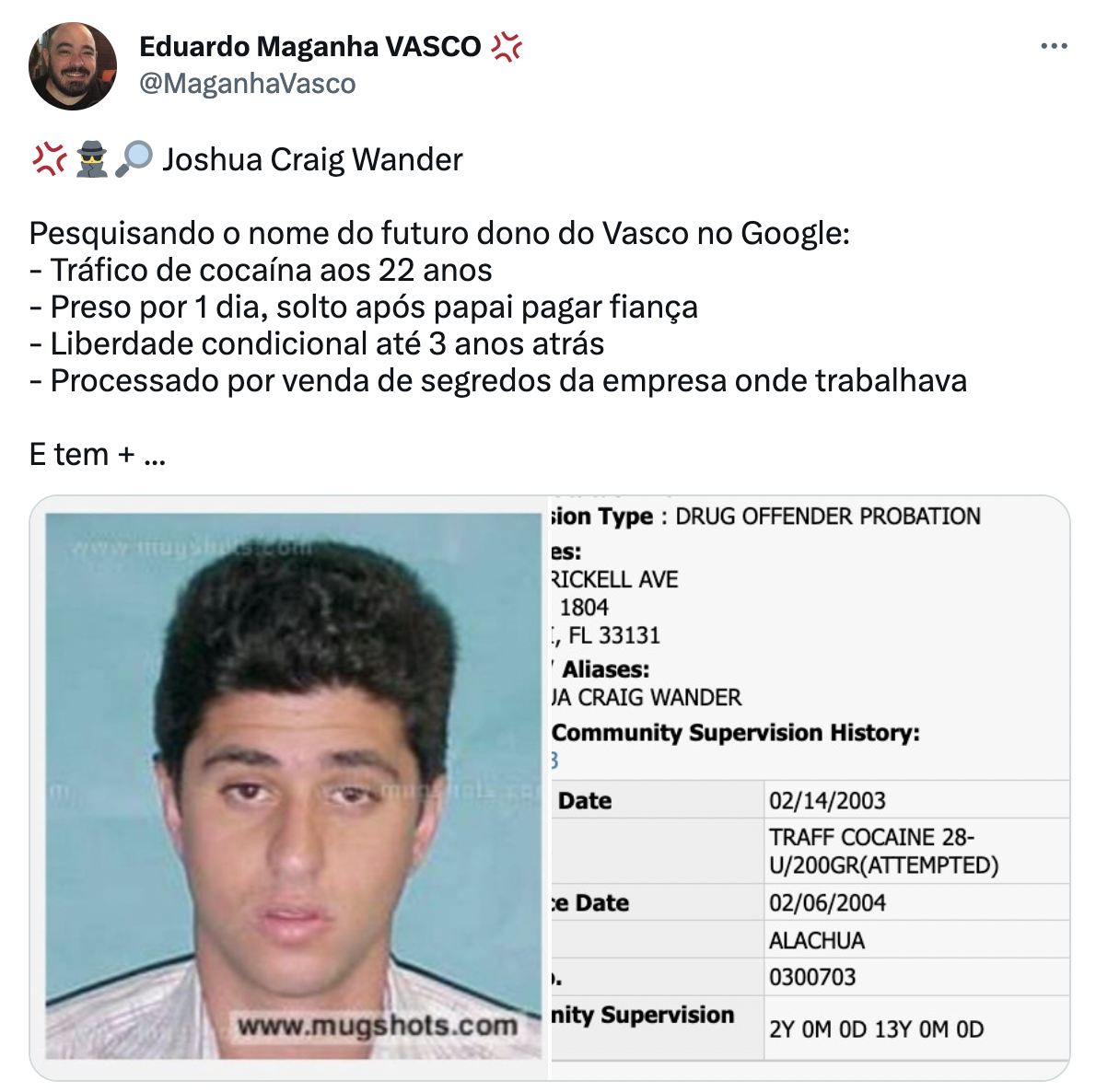Click the Community Supervision History heading
Viewport: 1096px width, 1092px height.
[x=735, y=732]
